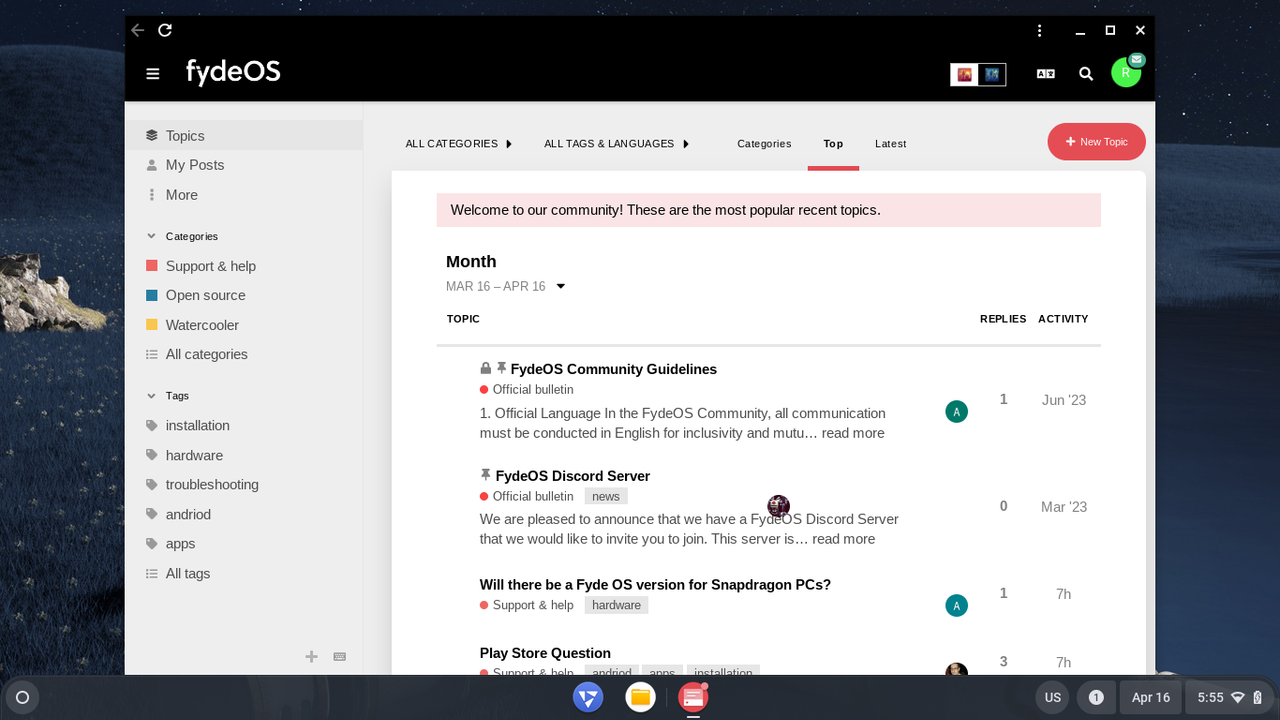Click the avatar A on Guidelines row

coord(956,412)
